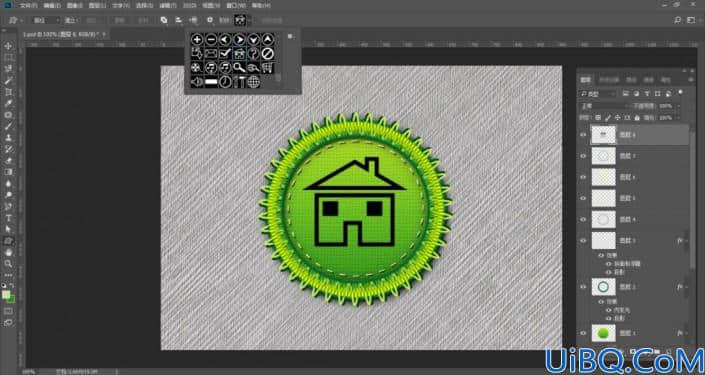This screenshot has width=705, height=375.
Task: Hide layer 图层 6 via eye icon
Action: (x=583, y=177)
